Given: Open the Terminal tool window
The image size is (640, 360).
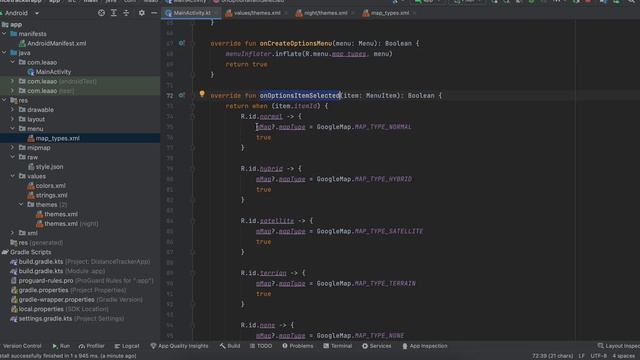Looking at the screenshot, I should 338,346.
